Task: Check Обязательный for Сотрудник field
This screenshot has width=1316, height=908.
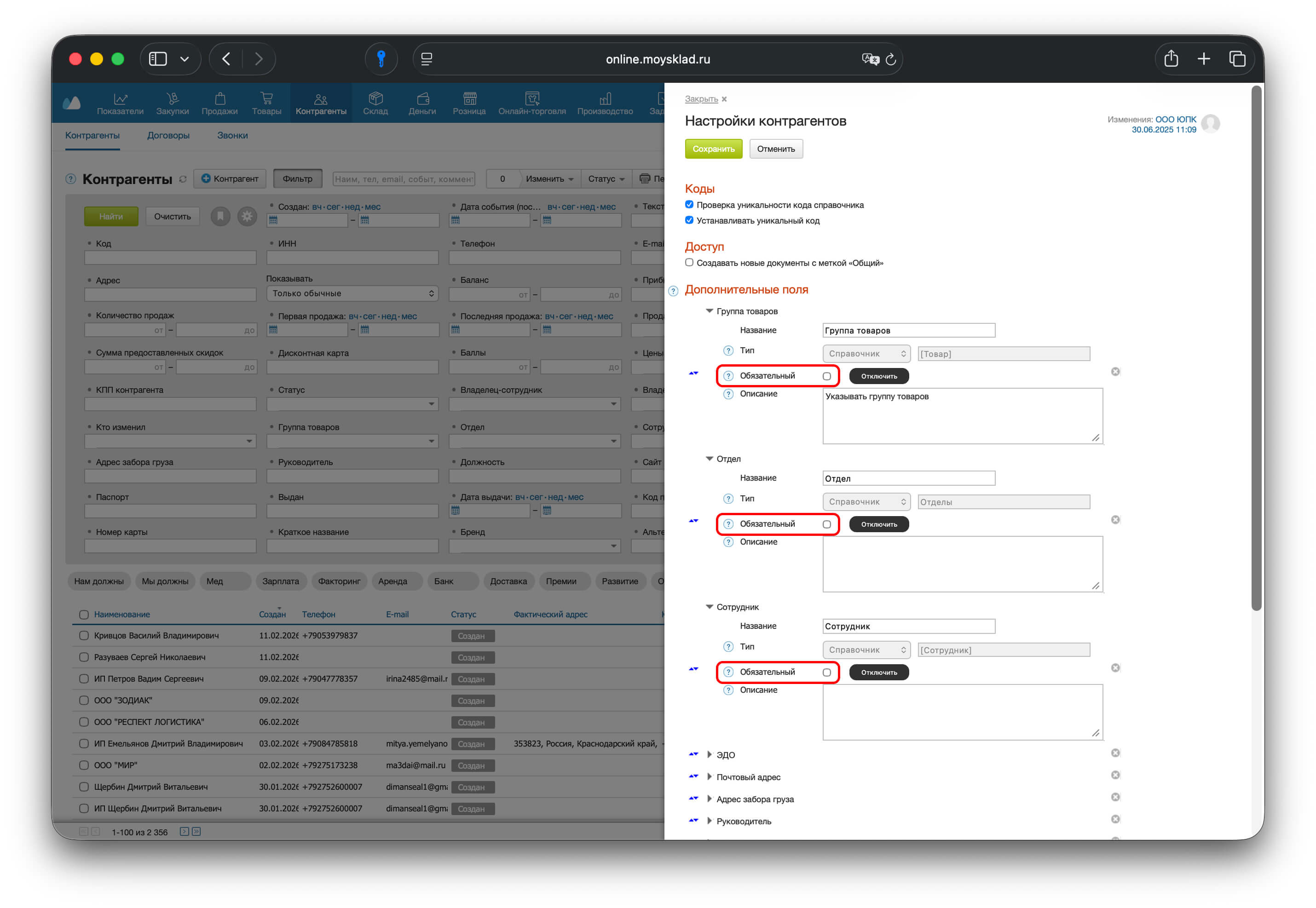Action: (x=827, y=672)
